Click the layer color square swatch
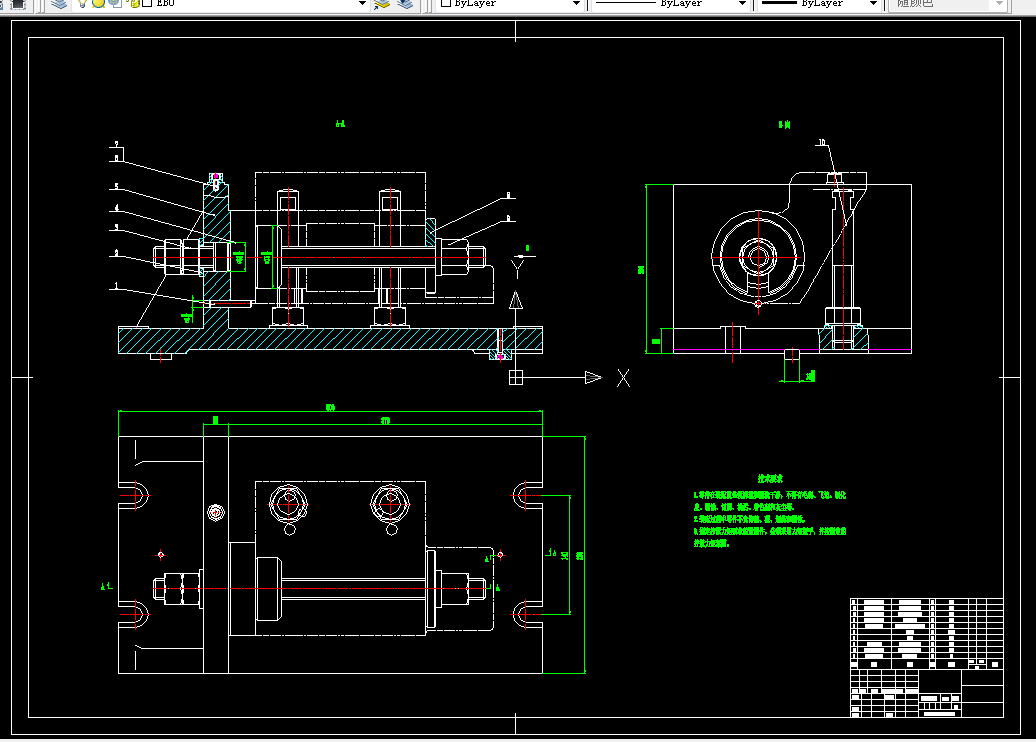1036x742 pixels. pyautogui.click(x=147, y=3)
